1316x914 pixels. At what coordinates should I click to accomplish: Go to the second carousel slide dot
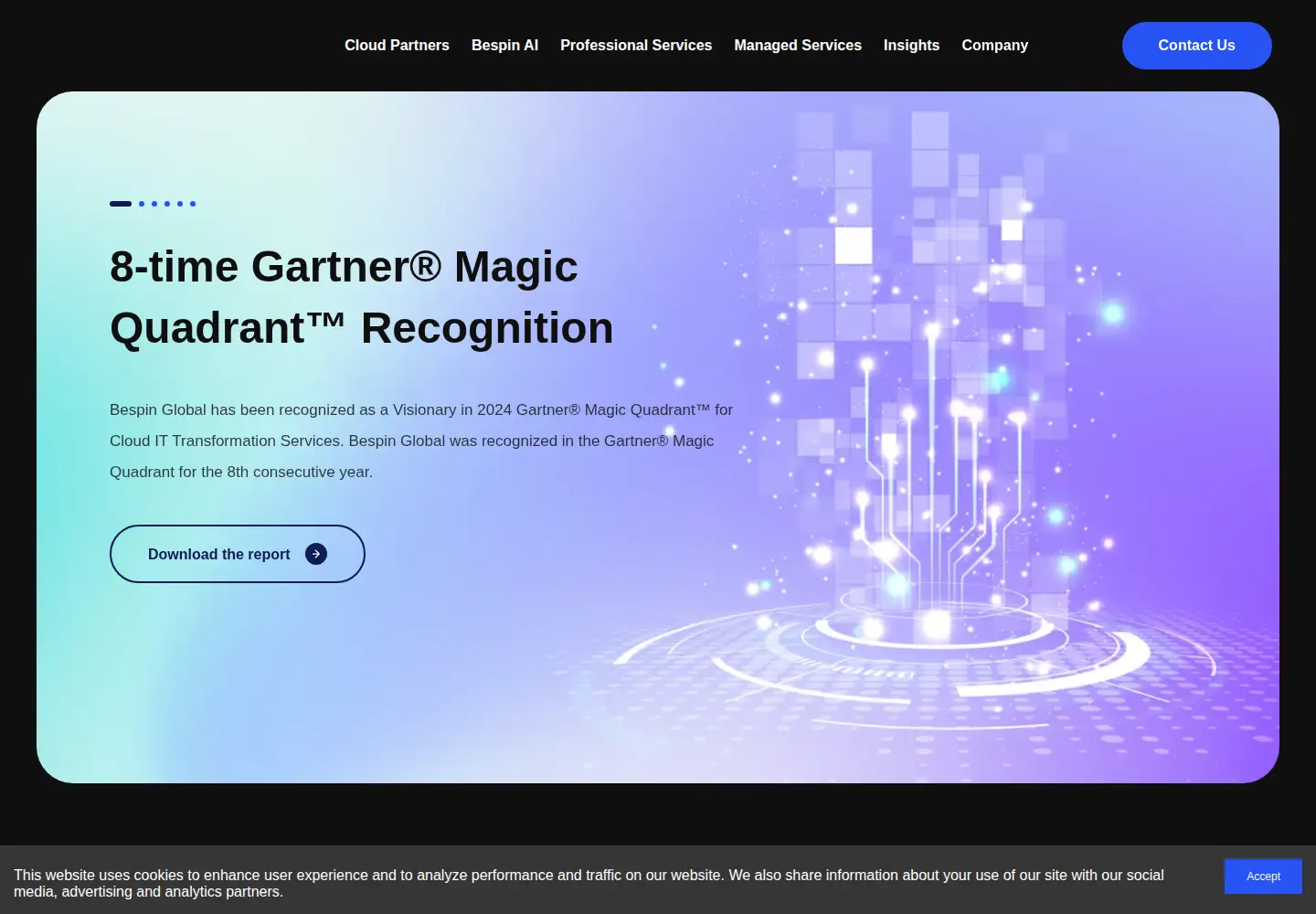(x=142, y=204)
